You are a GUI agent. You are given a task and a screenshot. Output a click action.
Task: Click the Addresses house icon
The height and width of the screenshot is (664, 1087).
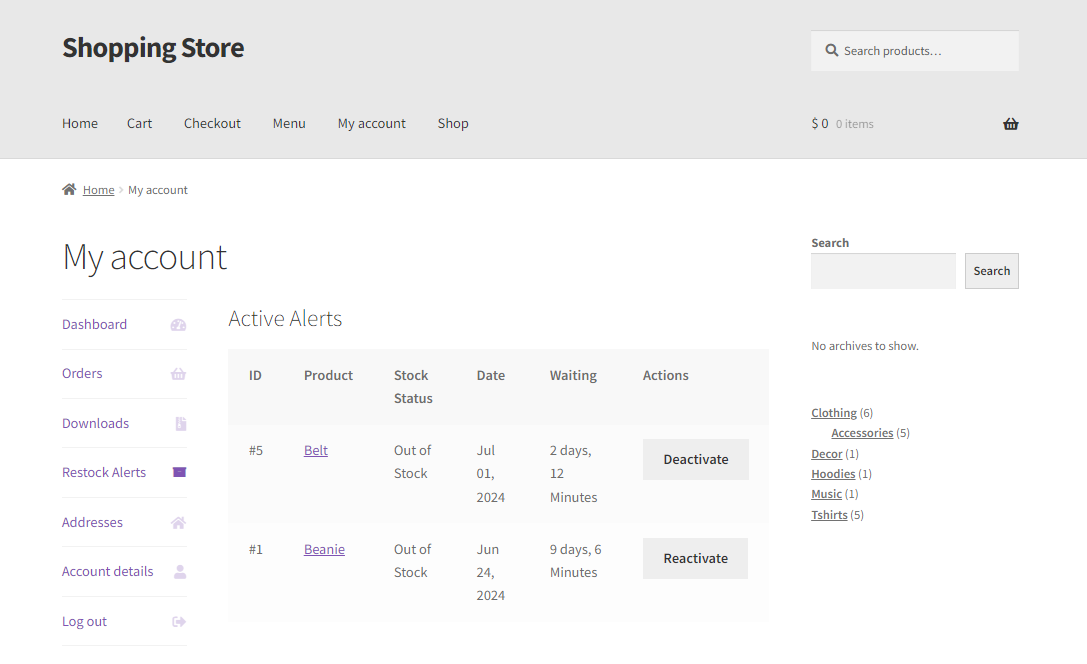[178, 523]
